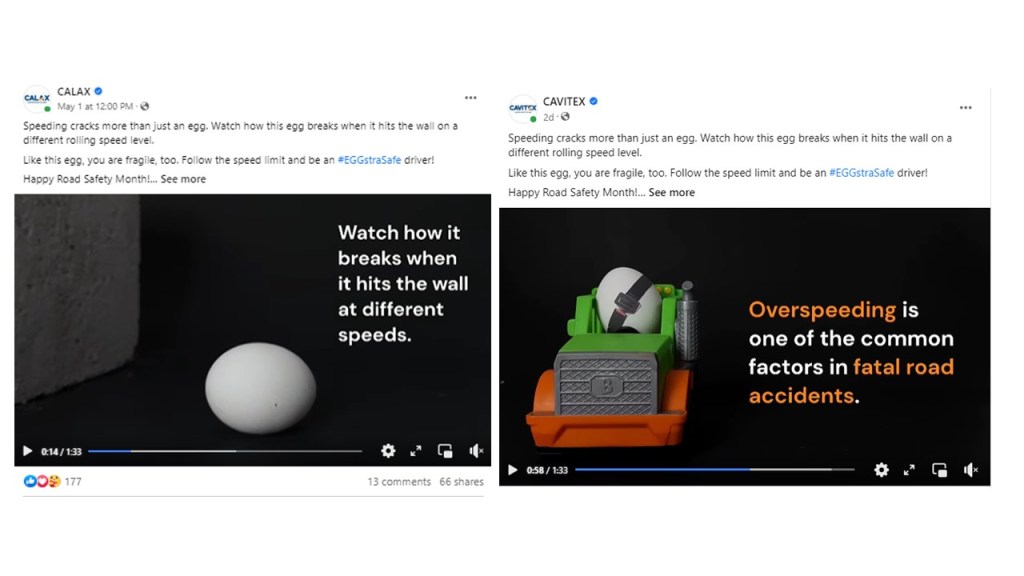
Task: Open the CALAX post options menu
Action: (470, 98)
